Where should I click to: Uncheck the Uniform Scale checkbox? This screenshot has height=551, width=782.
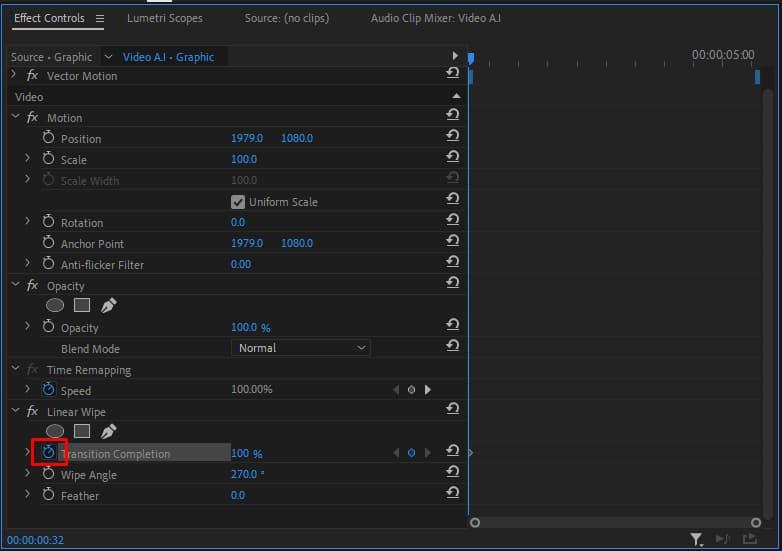238,201
